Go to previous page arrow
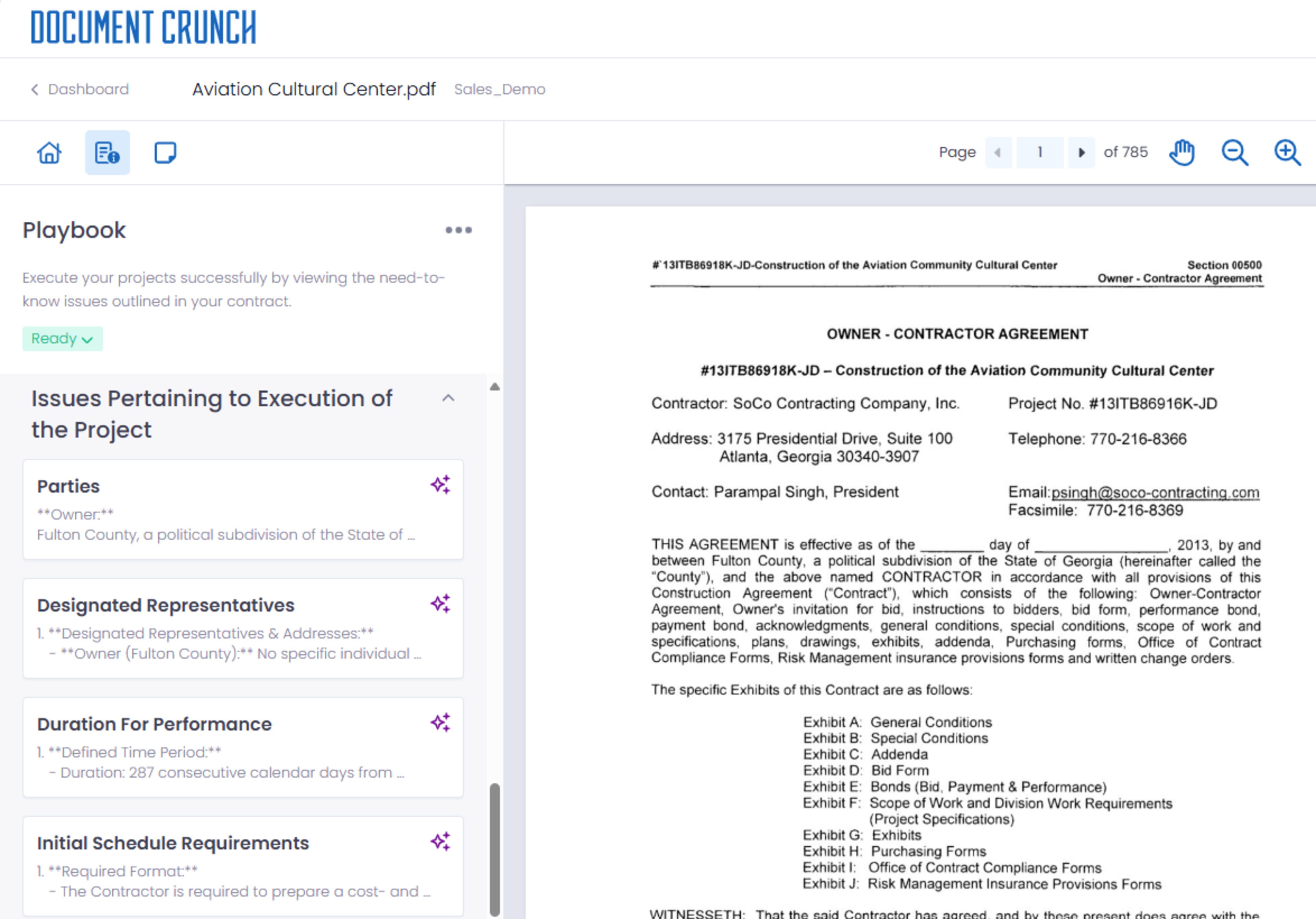This screenshot has width=1316, height=919. [998, 152]
